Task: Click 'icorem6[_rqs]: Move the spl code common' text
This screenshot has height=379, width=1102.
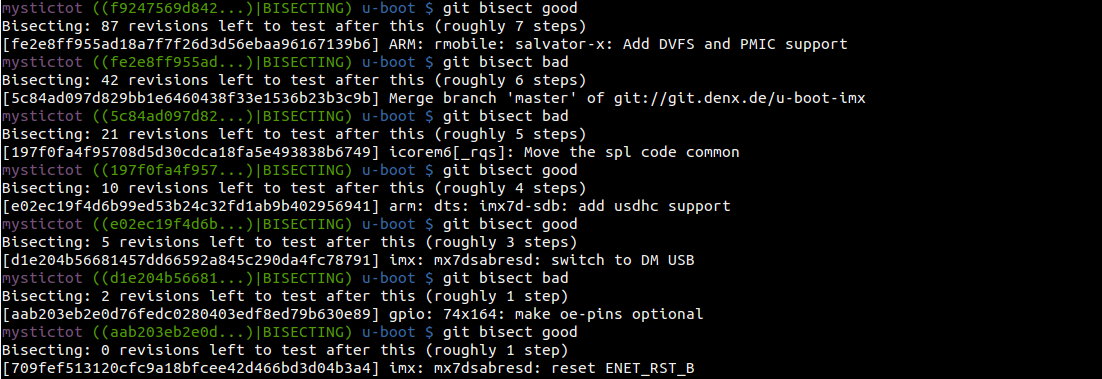Action: 564,153
